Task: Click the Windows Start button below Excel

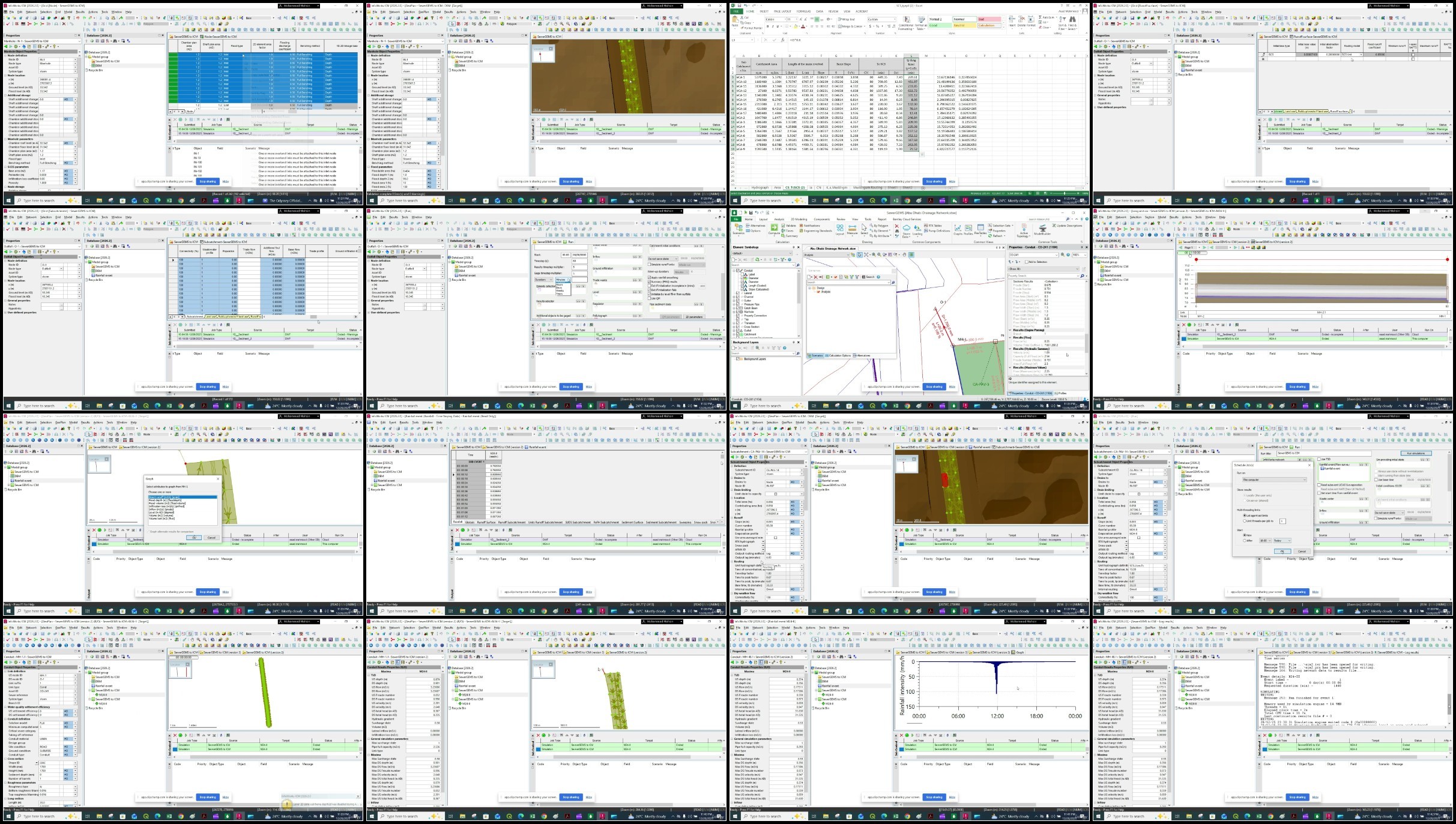Action: [x=735, y=200]
